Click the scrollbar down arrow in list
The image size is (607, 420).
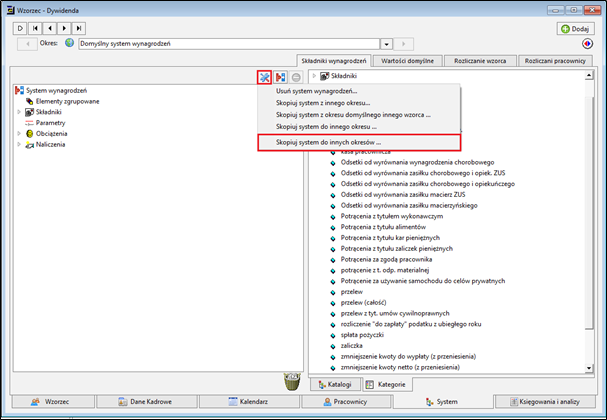click(x=589, y=368)
